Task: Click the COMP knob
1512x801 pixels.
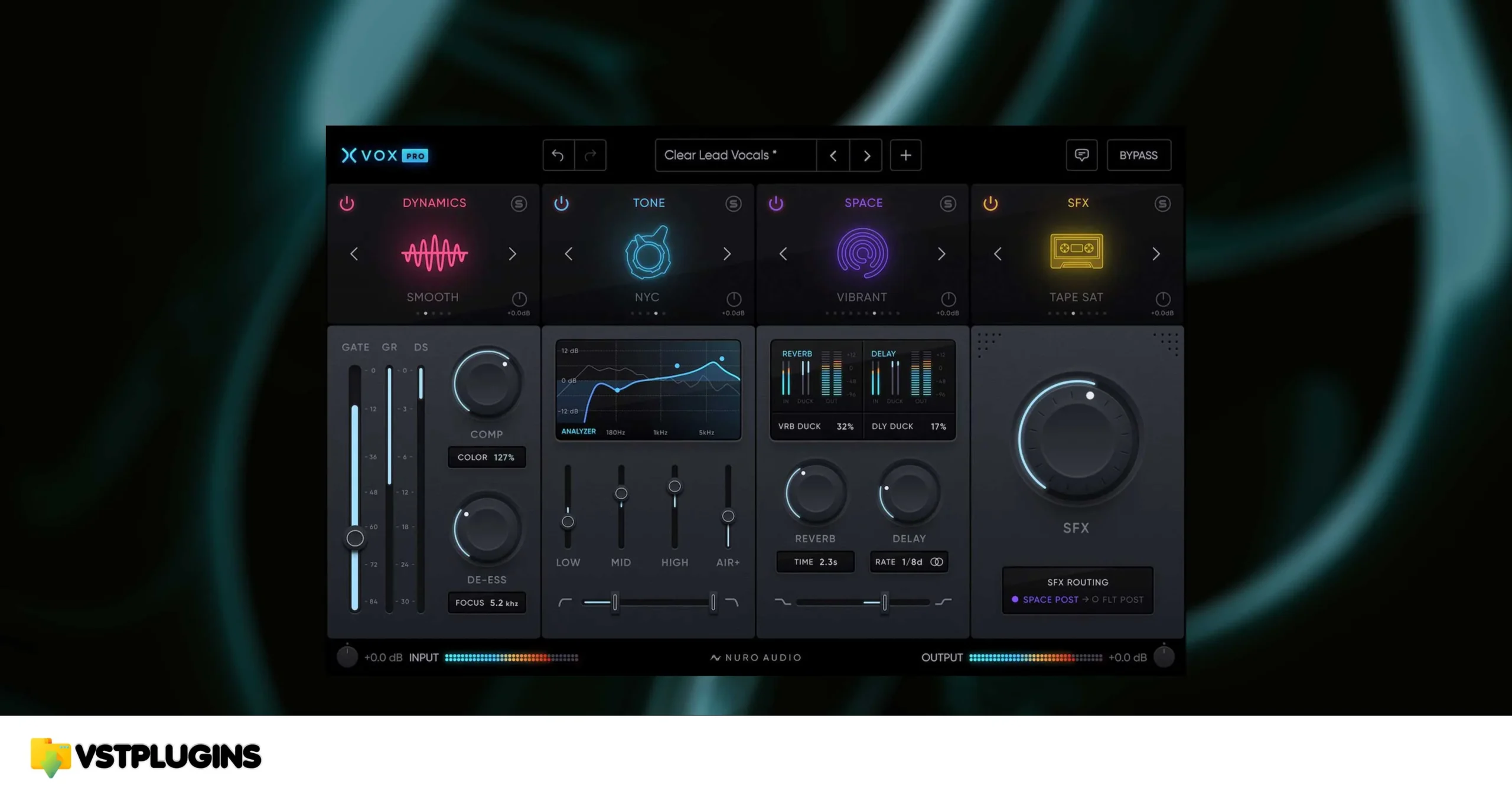Action: click(x=487, y=384)
